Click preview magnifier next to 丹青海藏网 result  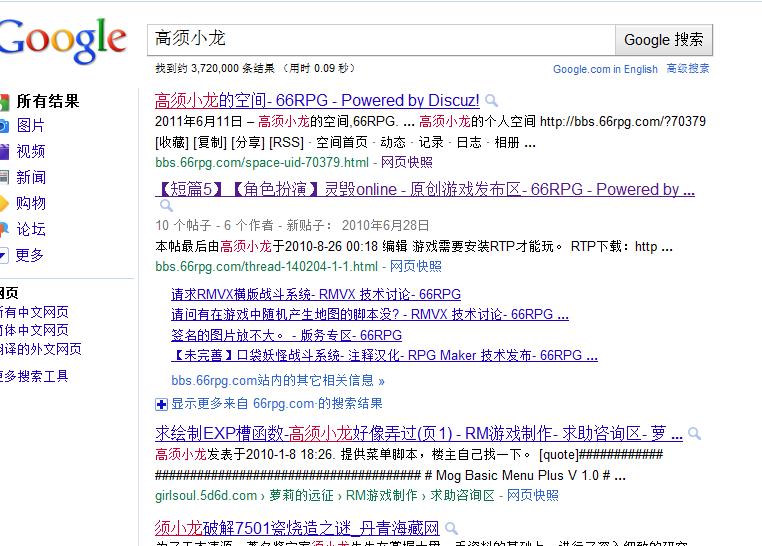(x=451, y=528)
